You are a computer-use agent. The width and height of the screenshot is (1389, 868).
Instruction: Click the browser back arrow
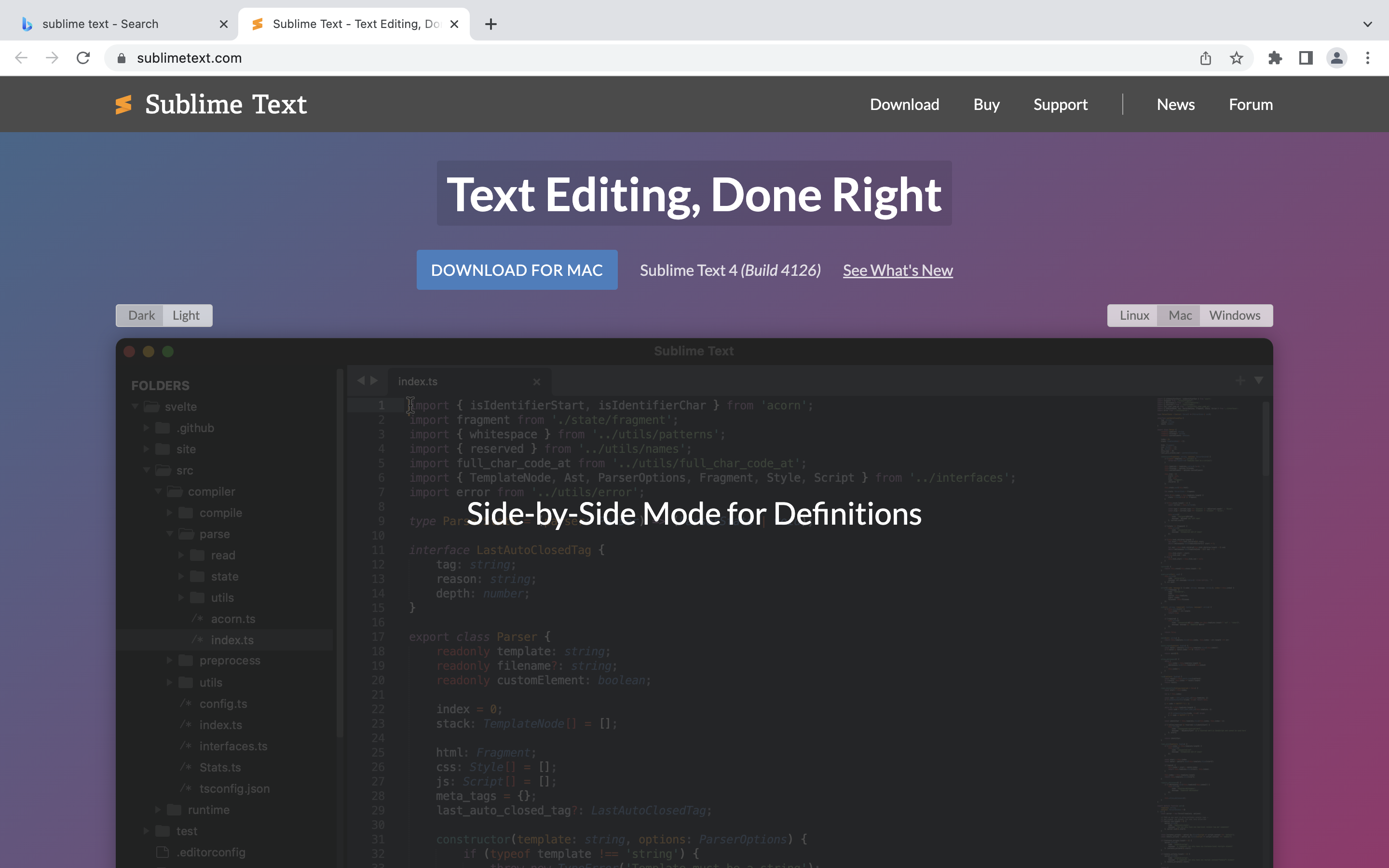(x=21, y=58)
